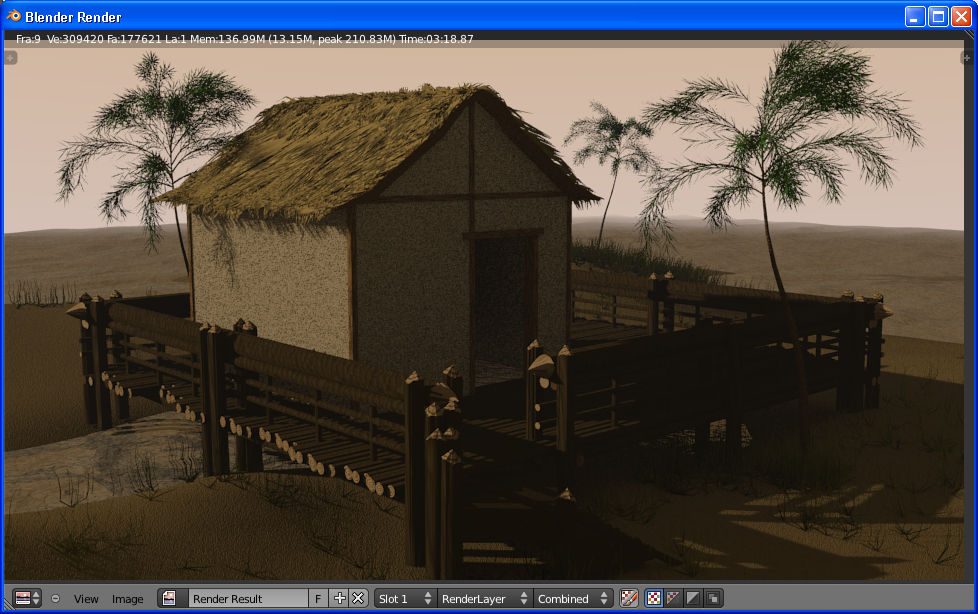Select the first checkered draw channel icon
This screenshot has width=978, height=614.
pyautogui.click(x=654, y=598)
